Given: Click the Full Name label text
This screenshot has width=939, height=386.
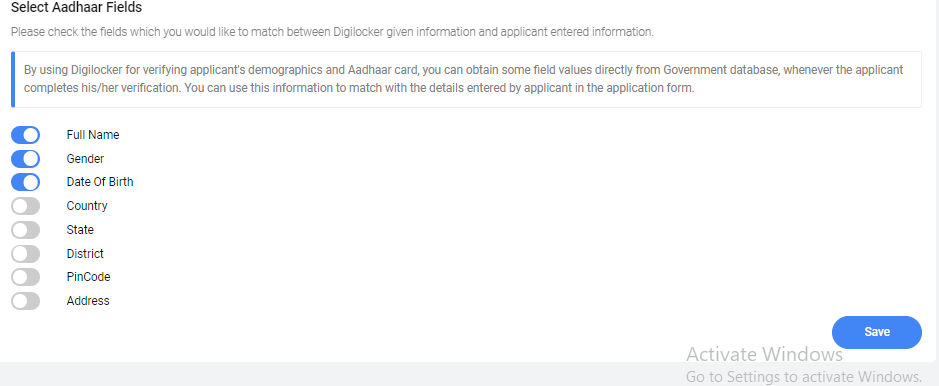Looking at the screenshot, I should pos(93,135).
